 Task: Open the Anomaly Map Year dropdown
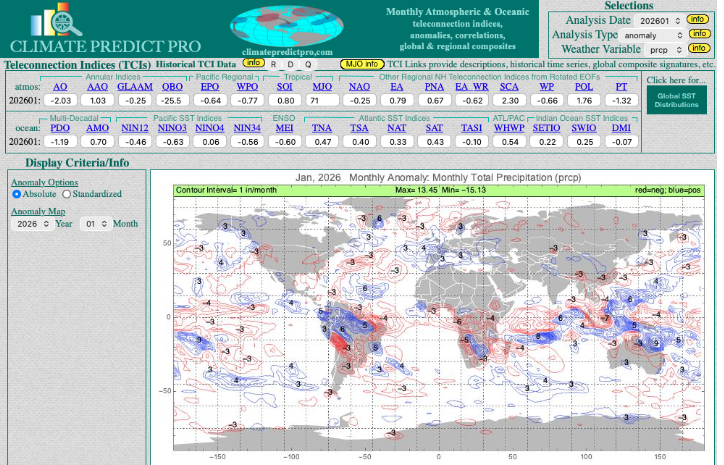click(x=30, y=224)
